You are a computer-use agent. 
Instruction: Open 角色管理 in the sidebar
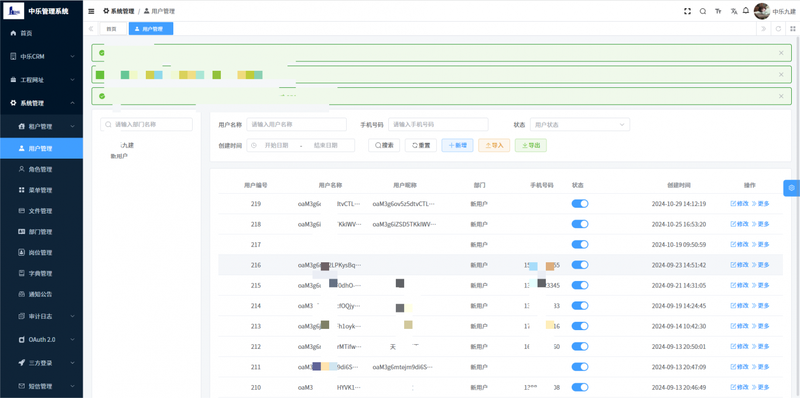tap(41, 169)
